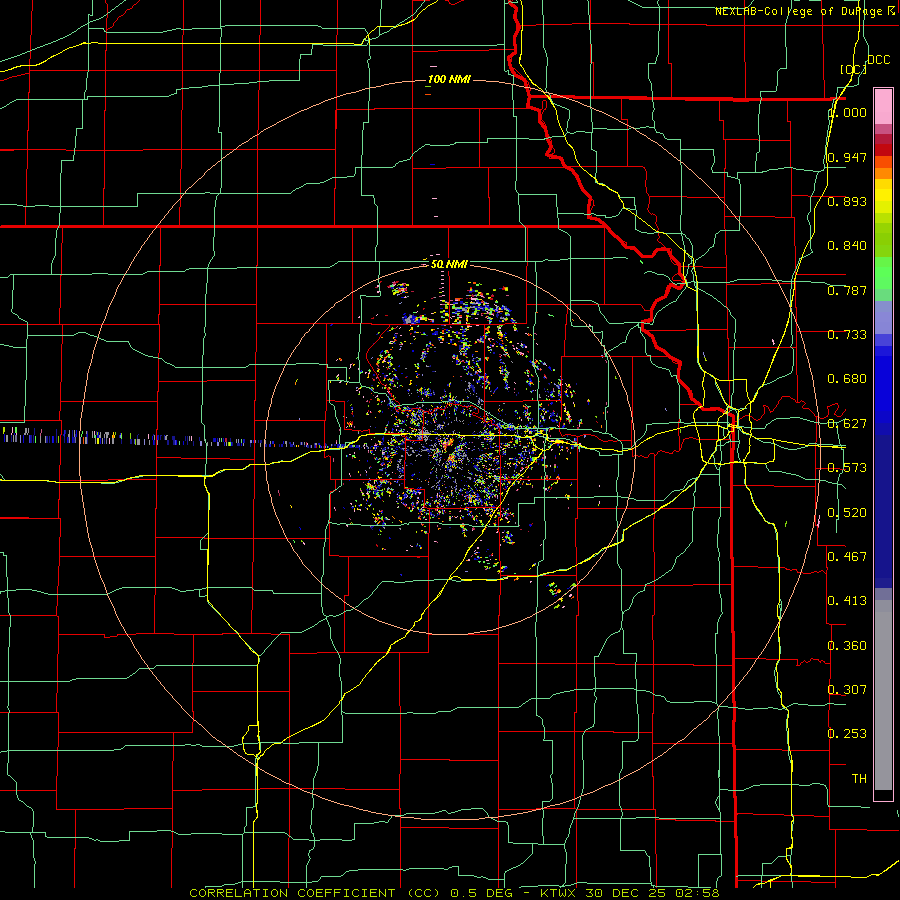This screenshot has height=900, width=900.
Task: Click the 0.787 scale value
Action: 847,290
